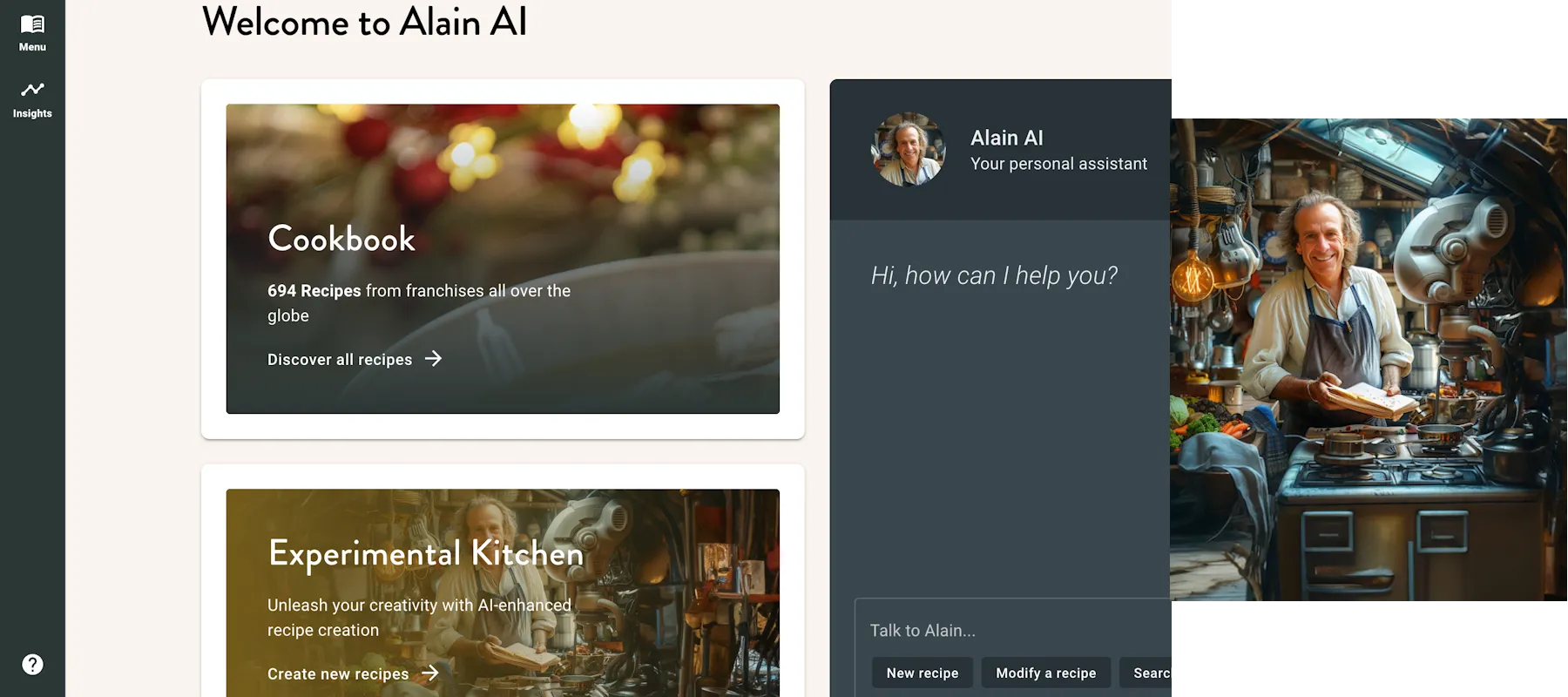
Task: Click the Experimental Kitchen heading
Action: [x=426, y=553]
